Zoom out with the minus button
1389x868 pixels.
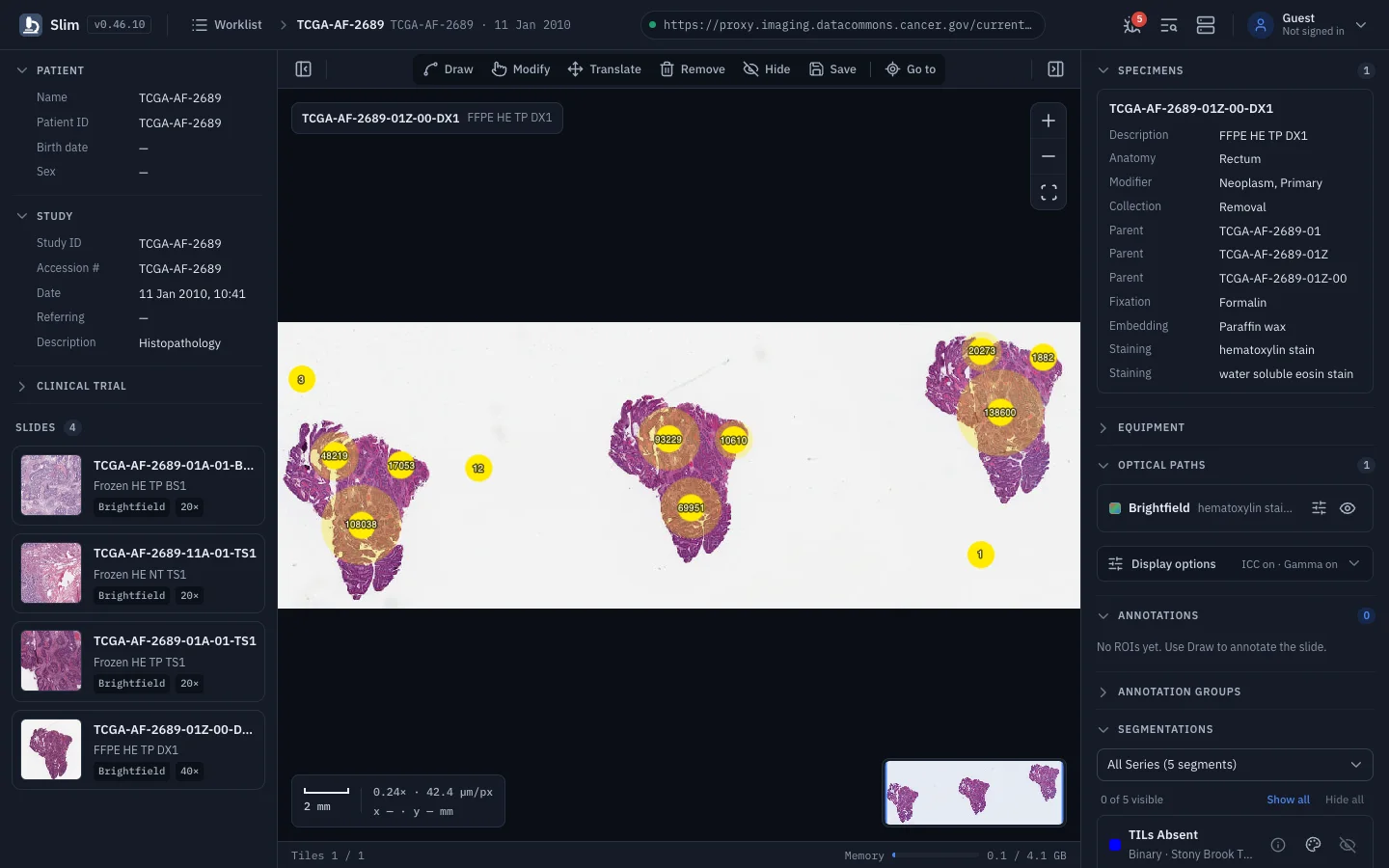(1049, 156)
